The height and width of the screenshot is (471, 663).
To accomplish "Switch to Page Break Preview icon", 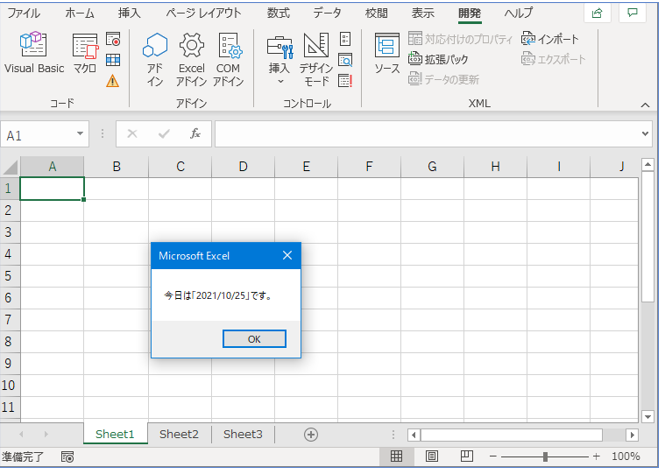I will tap(467, 456).
